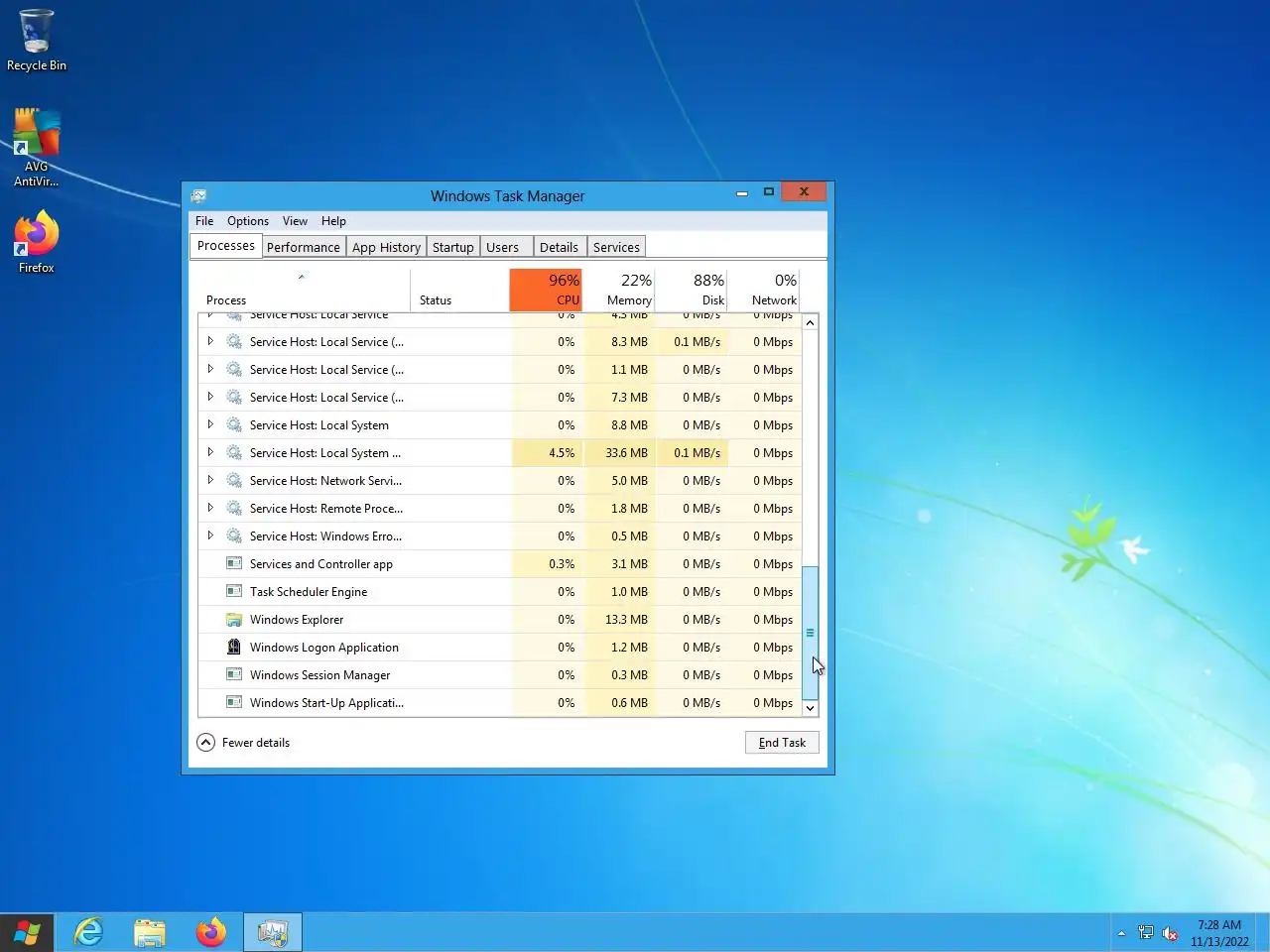Screen dimensions: 1270x952
Task: Sort by the Disk column header
Action: 692,290
